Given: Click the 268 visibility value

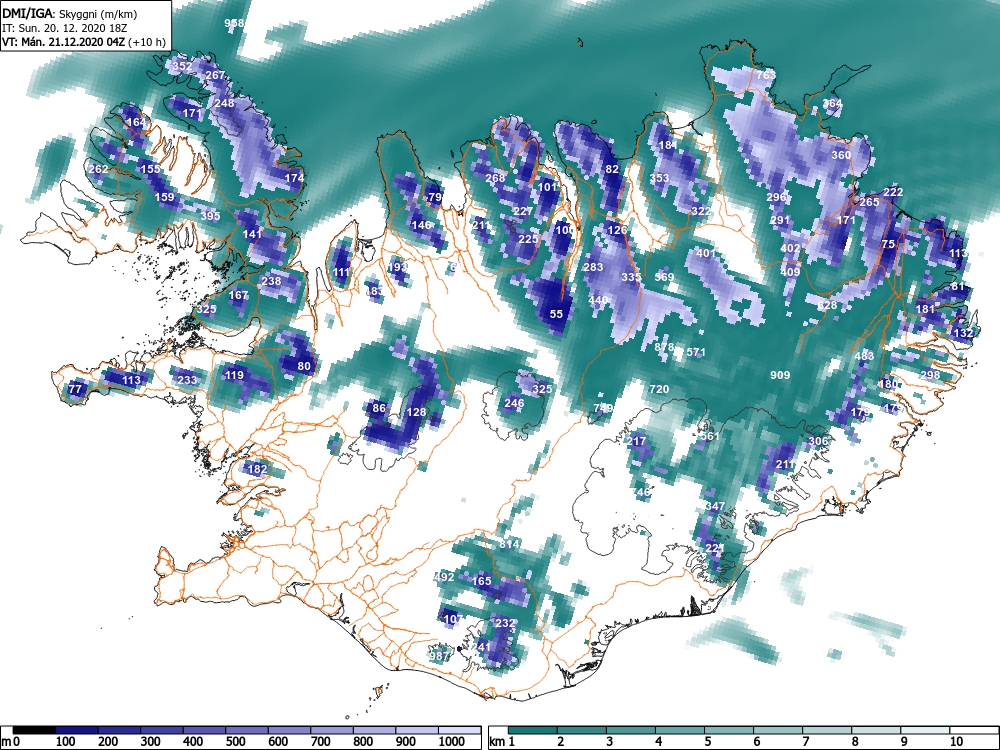Looking at the screenshot, I should pos(495,178).
